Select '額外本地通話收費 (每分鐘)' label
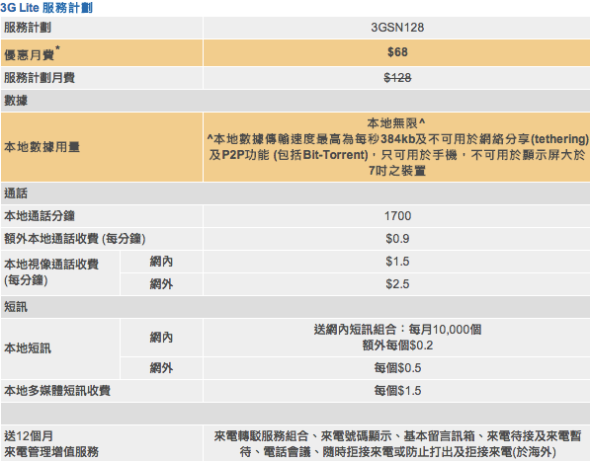The image size is (590, 461). click(75, 239)
